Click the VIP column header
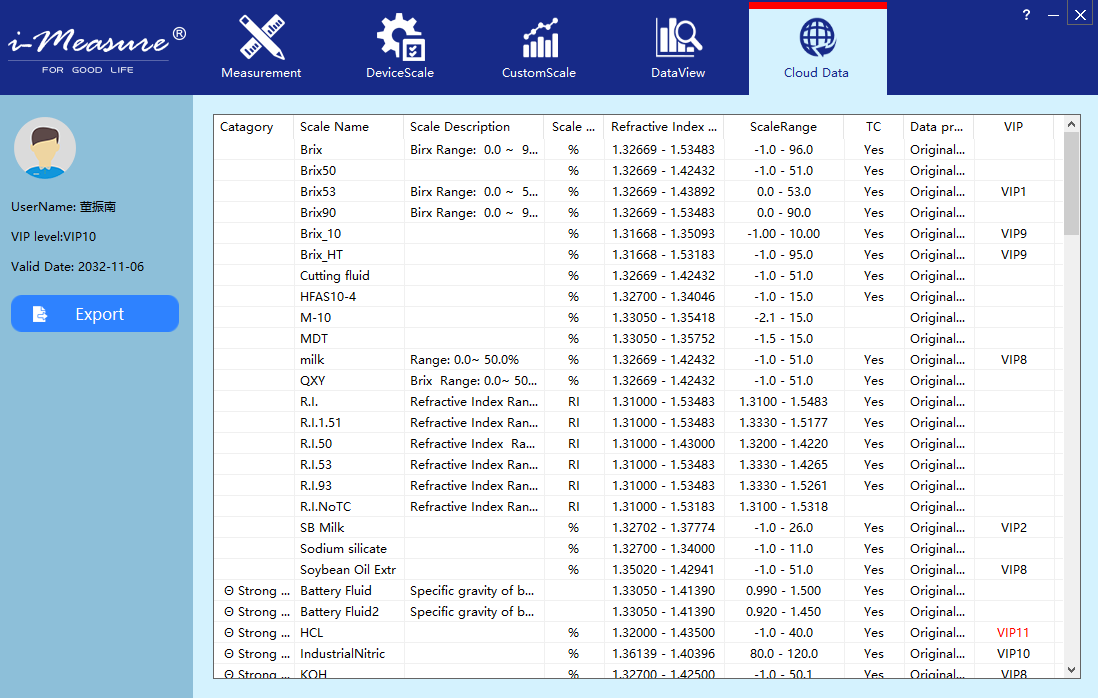Image resolution: width=1098 pixels, height=698 pixels. pos(1013,127)
